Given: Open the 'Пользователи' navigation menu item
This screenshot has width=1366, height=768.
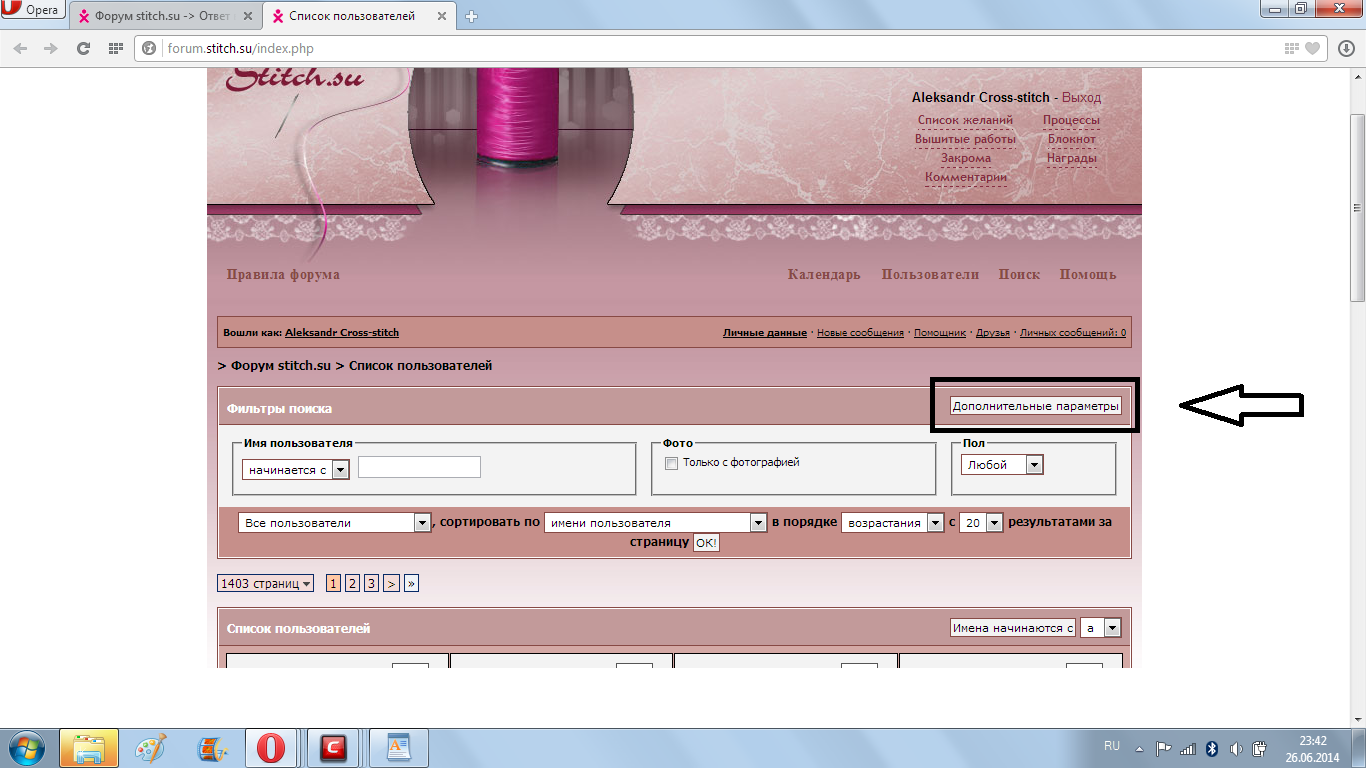Looking at the screenshot, I should pos(930,275).
